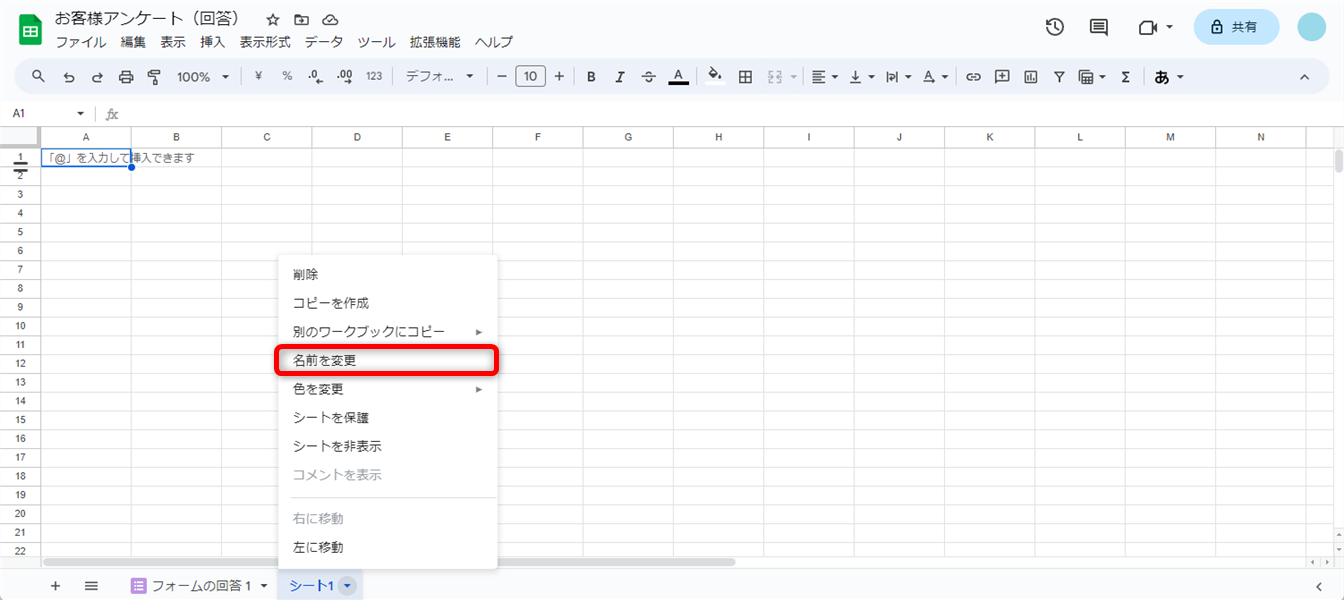Click the search magnifier icon in toolbar
Screen dimensions: 1344x600
tap(39, 77)
